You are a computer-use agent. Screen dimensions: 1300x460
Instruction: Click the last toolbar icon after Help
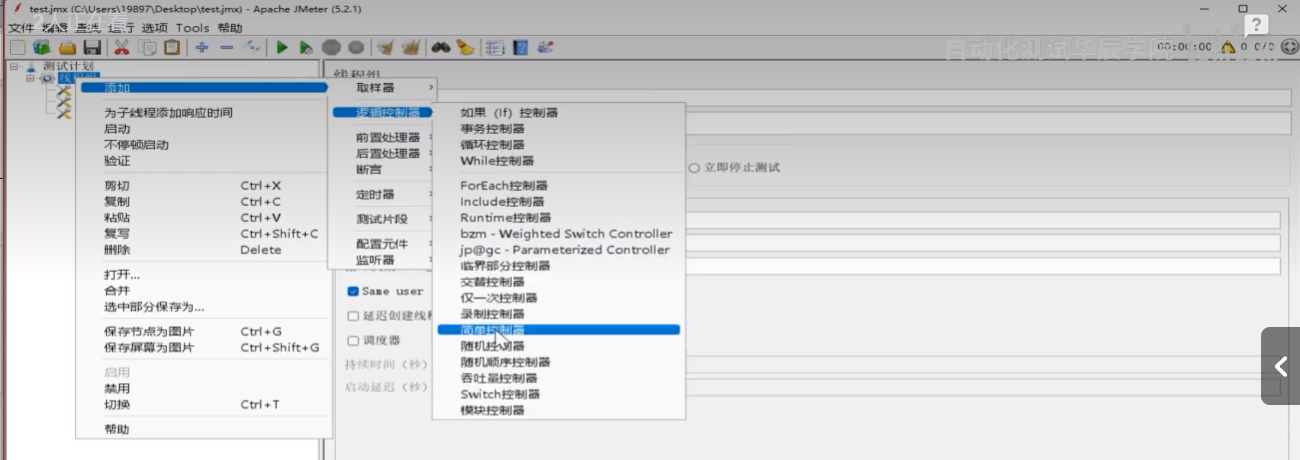click(x=546, y=47)
